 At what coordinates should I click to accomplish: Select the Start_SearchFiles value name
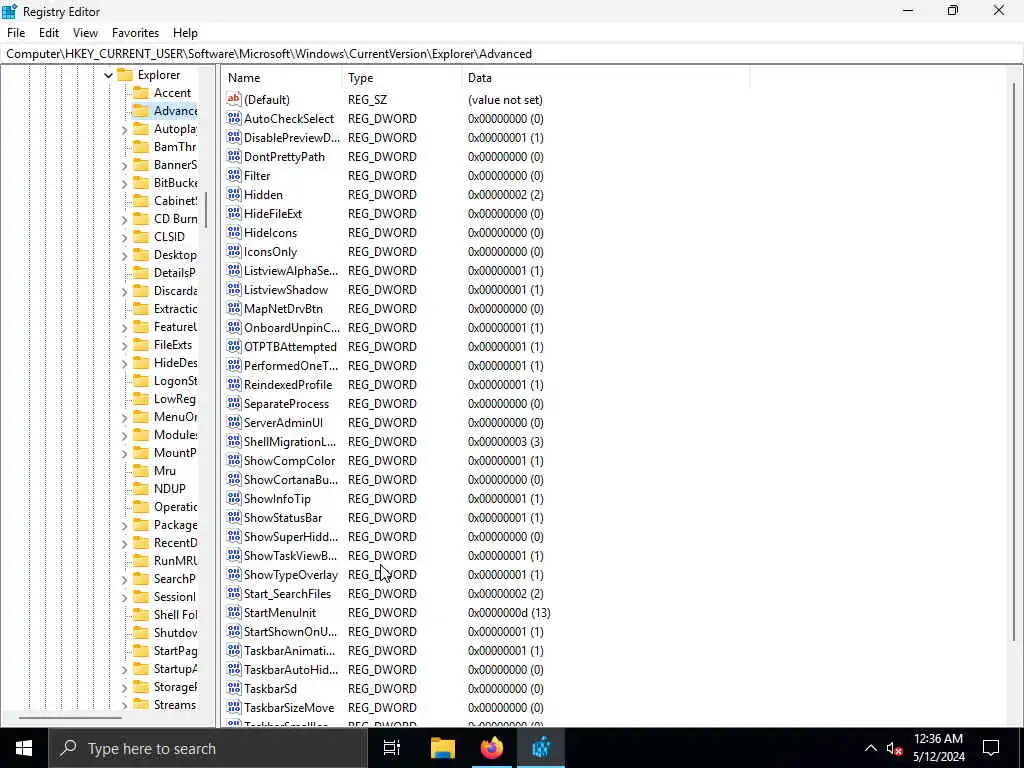coord(287,594)
